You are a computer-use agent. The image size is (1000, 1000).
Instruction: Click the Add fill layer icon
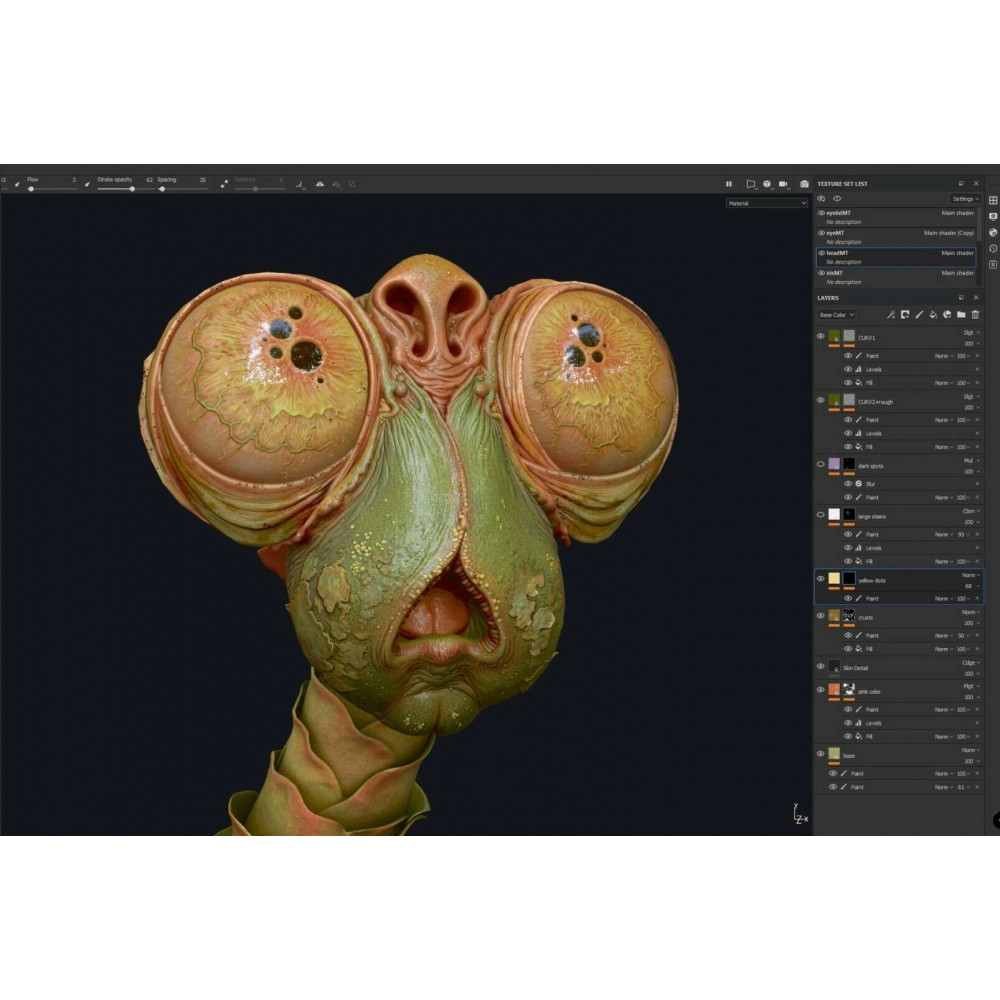coord(933,314)
